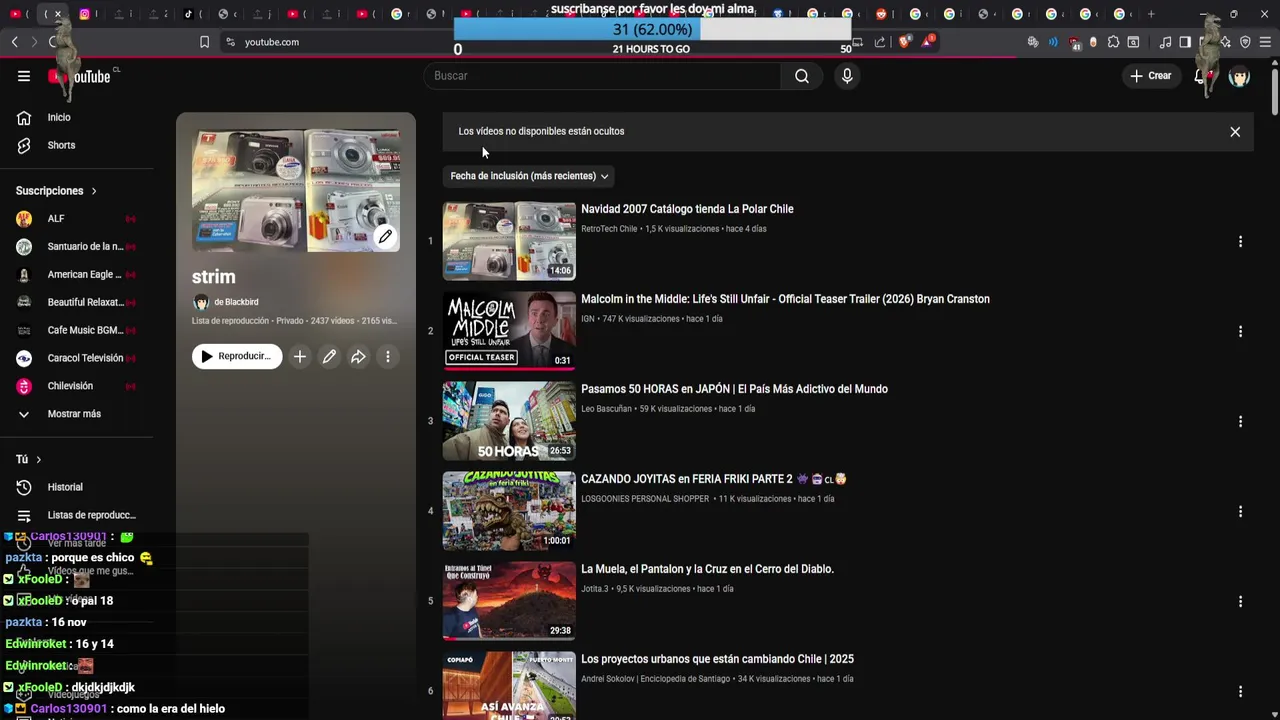Click the Crear button
This screenshot has width=1280, height=720.
coord(1151,76)
